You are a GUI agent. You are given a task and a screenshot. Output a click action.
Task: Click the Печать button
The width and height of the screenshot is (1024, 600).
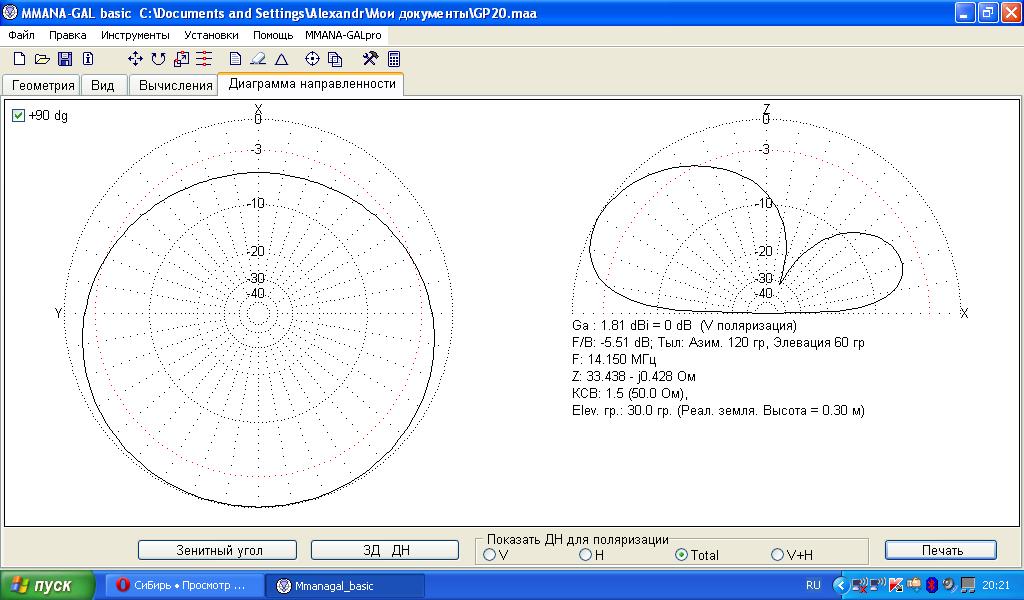(940, 550)
